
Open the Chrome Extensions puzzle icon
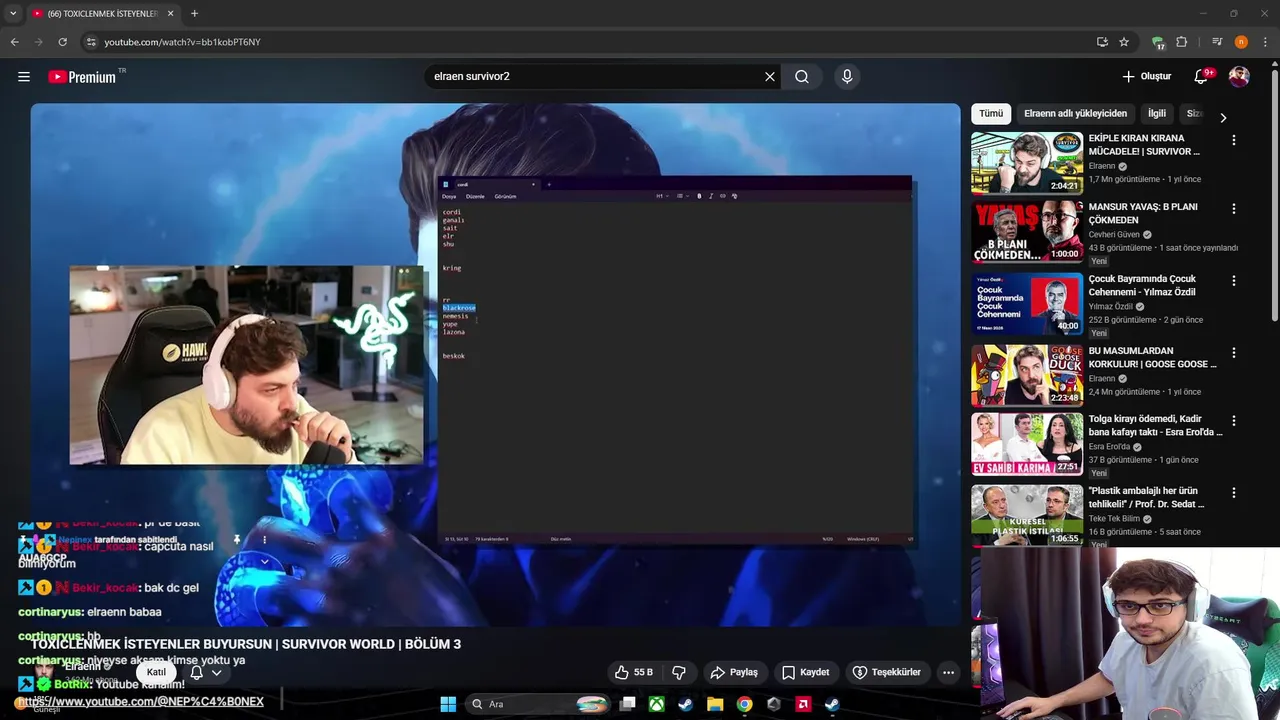pos(1181,42)
